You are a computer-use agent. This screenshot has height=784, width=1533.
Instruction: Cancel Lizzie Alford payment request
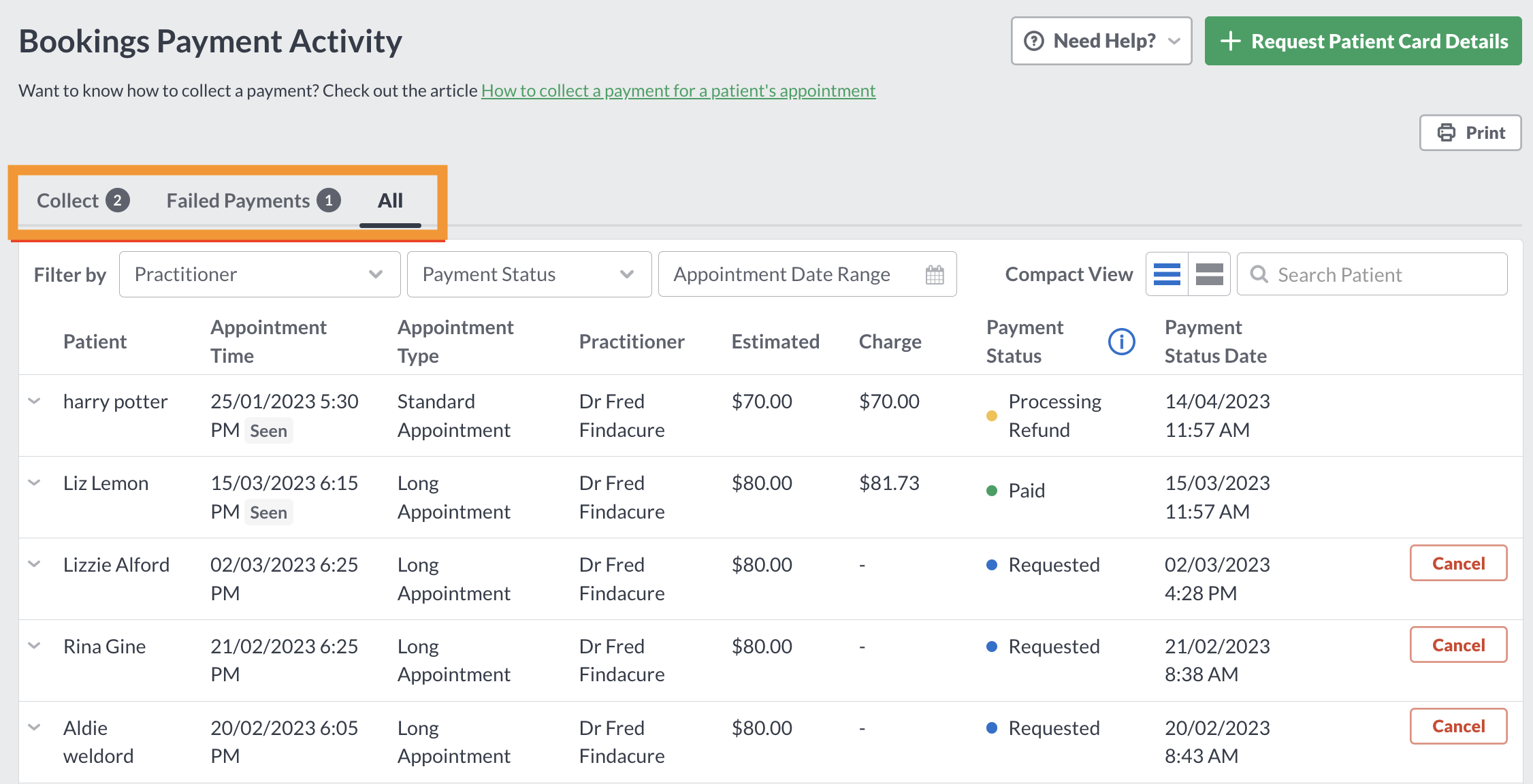[1458, 563]
